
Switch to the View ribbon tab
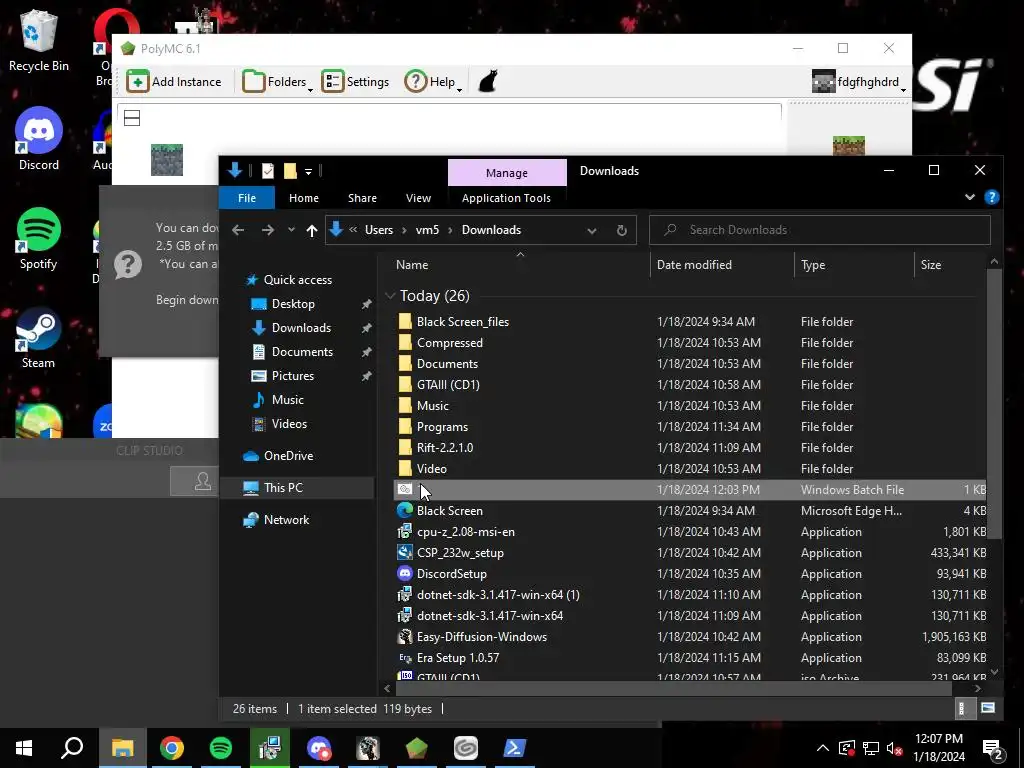click(418, 198)
